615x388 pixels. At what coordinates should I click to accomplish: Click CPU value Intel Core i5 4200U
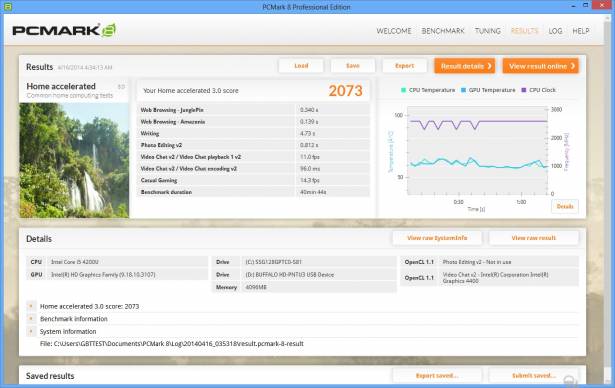tap(75, 262)
